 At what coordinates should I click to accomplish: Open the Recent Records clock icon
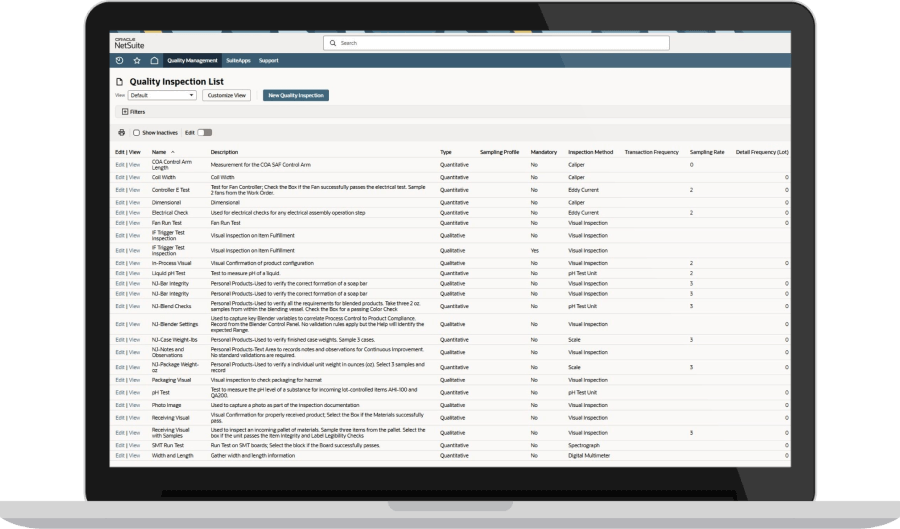[x=119, y=60]
